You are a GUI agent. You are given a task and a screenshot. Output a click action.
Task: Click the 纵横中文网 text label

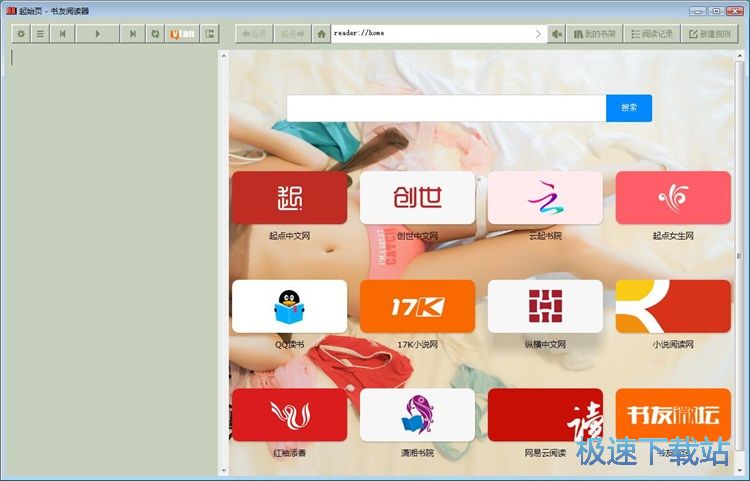[545, 344]
